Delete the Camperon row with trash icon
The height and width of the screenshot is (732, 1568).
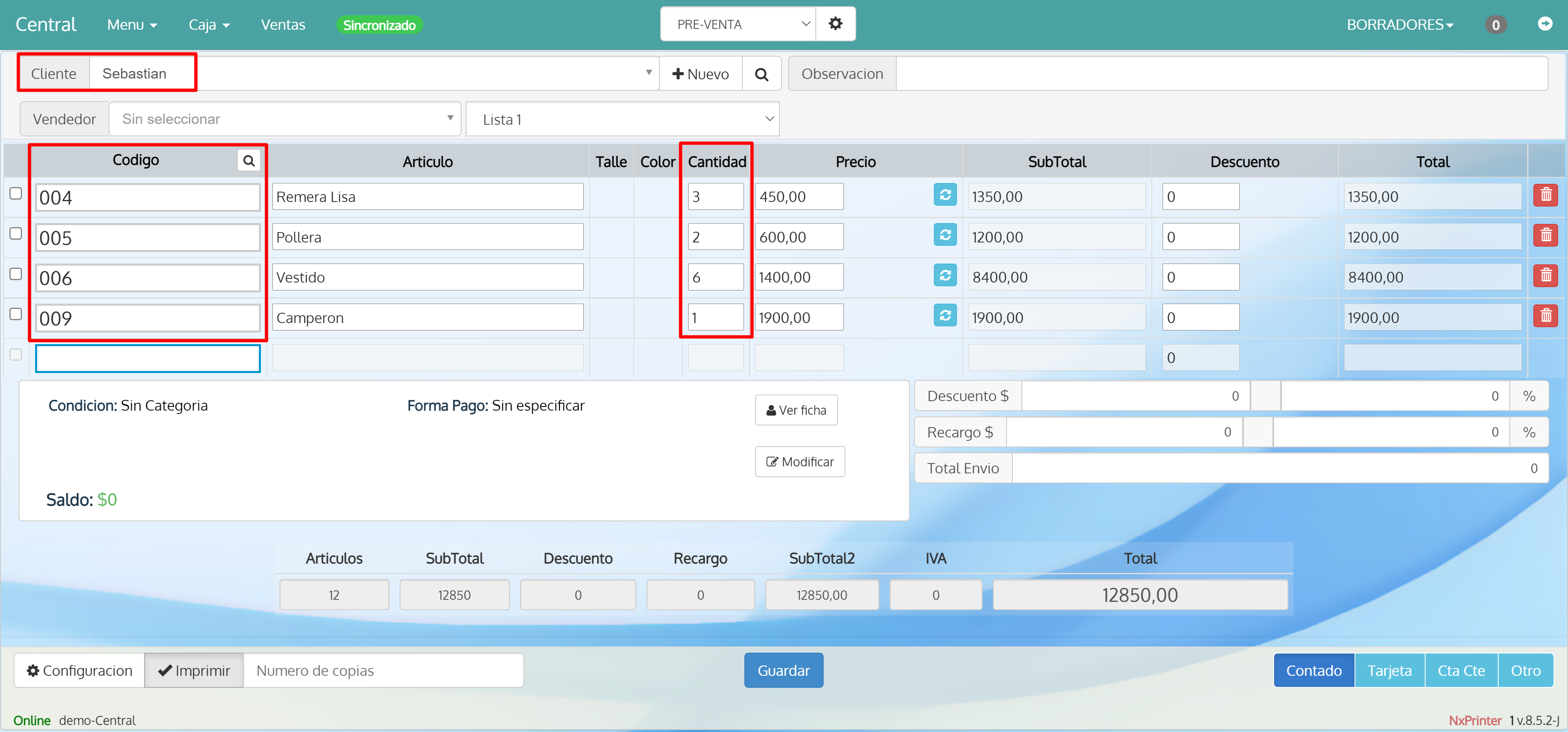coord(1545,316)
